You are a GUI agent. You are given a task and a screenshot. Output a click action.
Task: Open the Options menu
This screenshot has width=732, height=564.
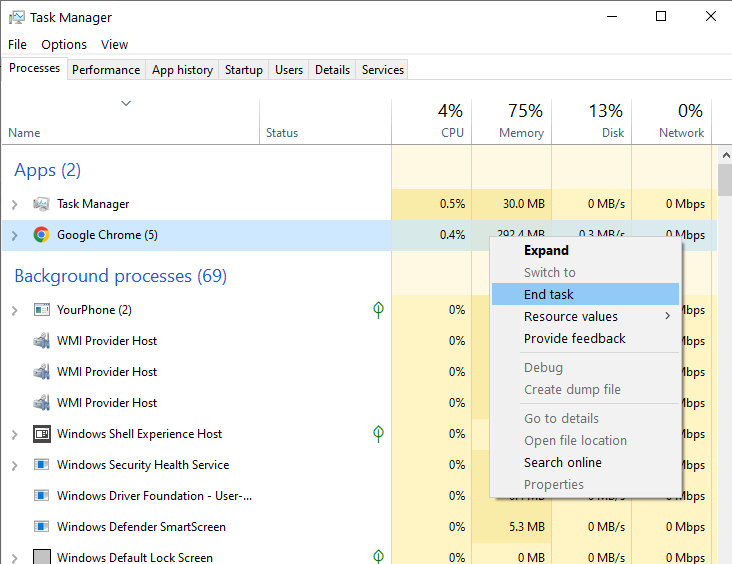pos(64,44)
